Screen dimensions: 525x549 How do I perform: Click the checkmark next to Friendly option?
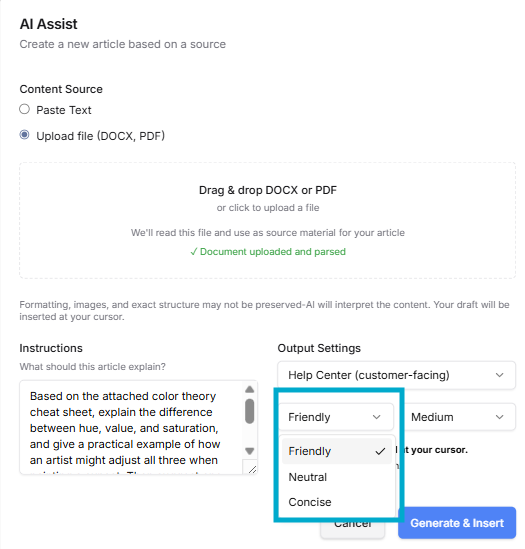pos(380,451)
